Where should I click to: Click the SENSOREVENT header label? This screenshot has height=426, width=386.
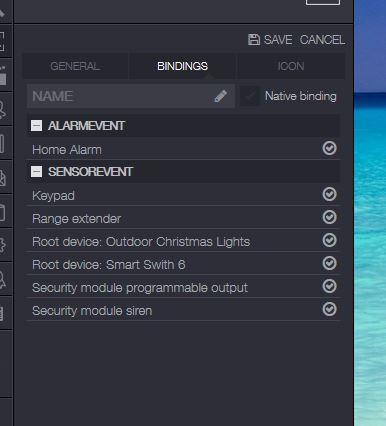point(90,172)
